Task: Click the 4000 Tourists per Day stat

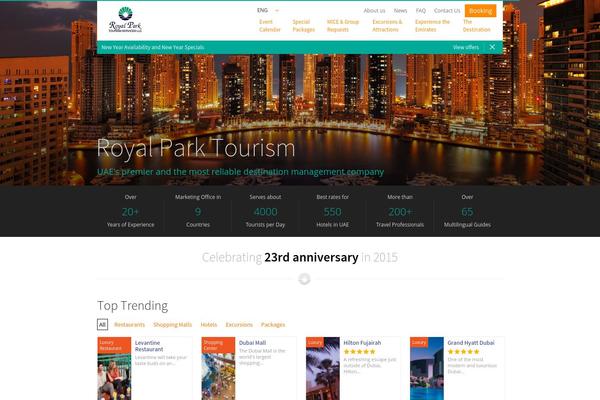Action: point(265,211)
